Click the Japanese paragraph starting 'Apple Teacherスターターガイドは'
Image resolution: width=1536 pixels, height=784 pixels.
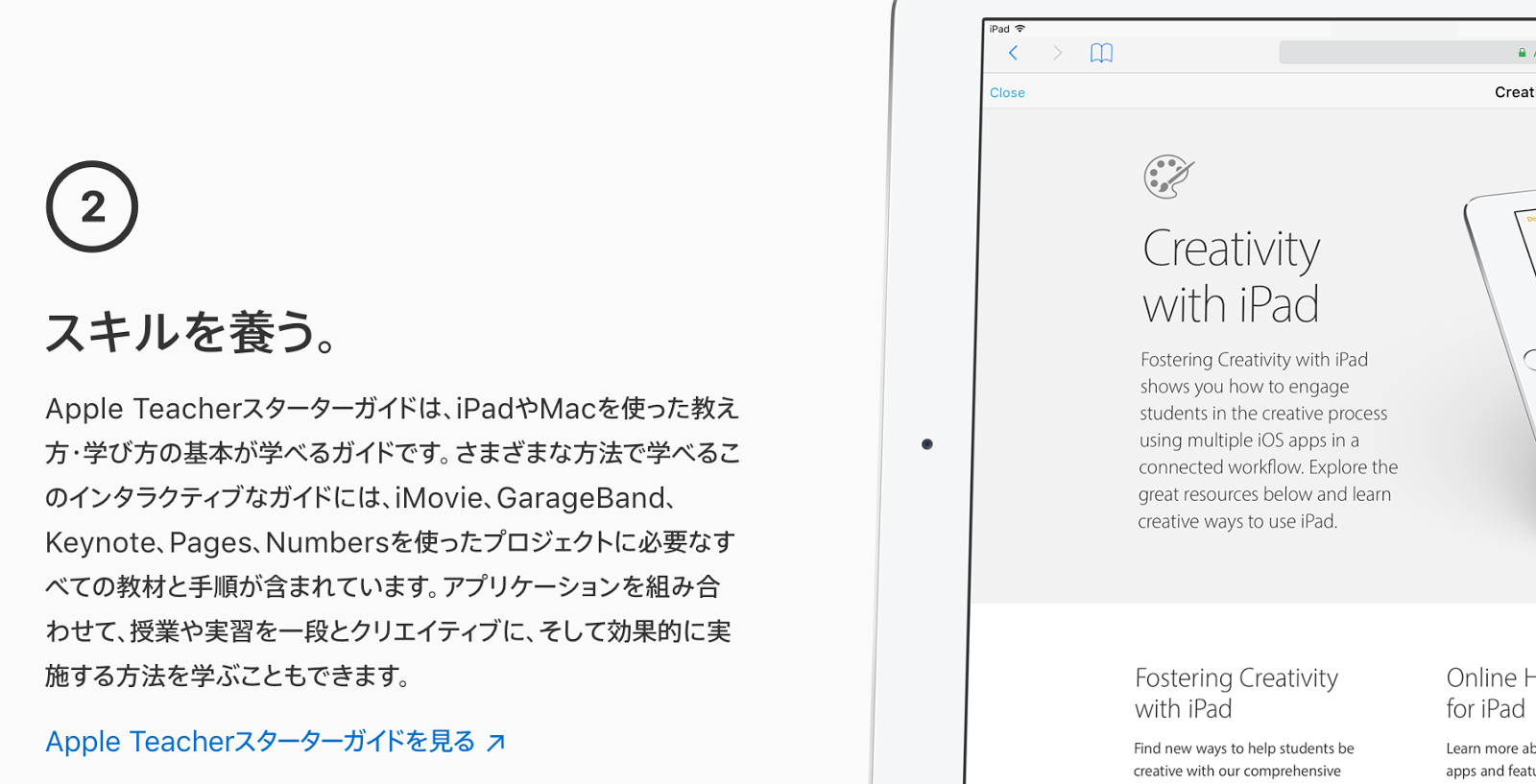click(x=393, y=542)
